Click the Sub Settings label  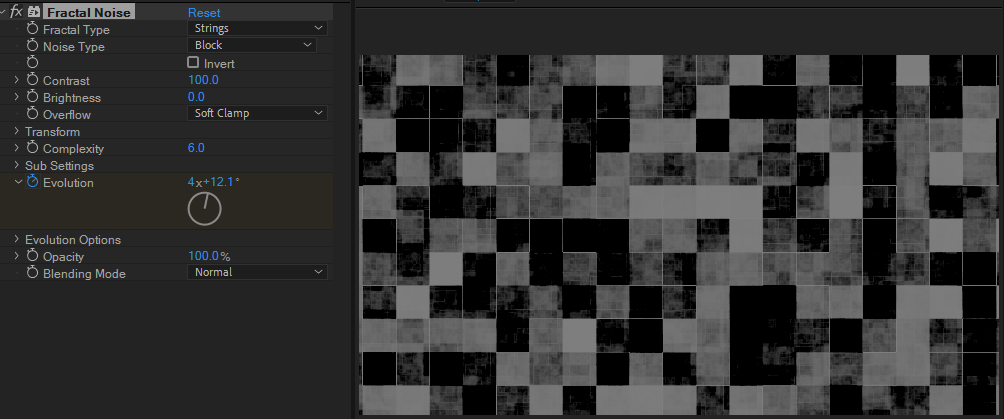[x=60, y=166]
